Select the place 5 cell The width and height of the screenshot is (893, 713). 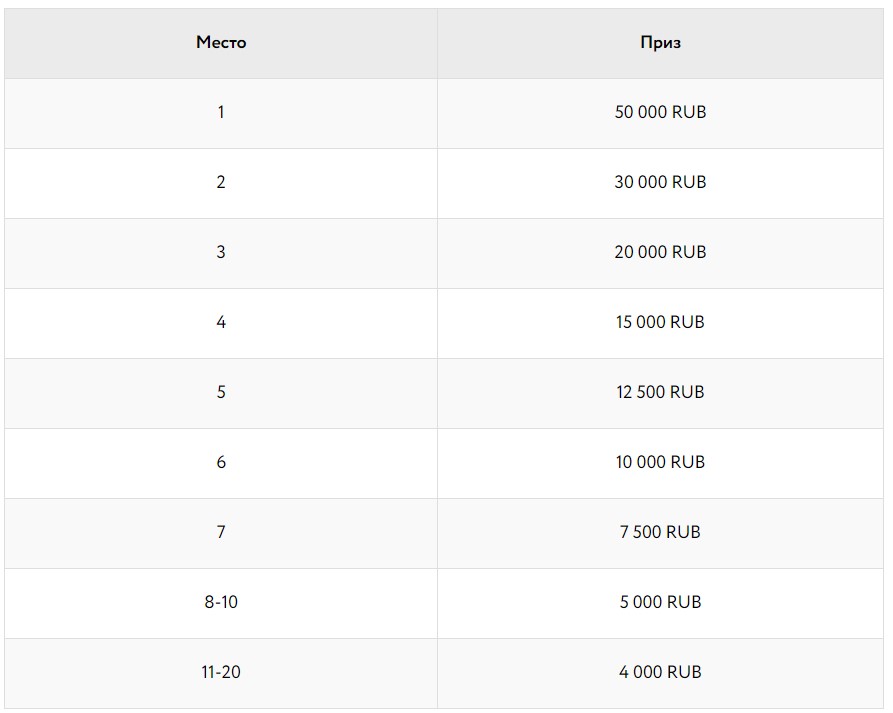click(221, 392)
